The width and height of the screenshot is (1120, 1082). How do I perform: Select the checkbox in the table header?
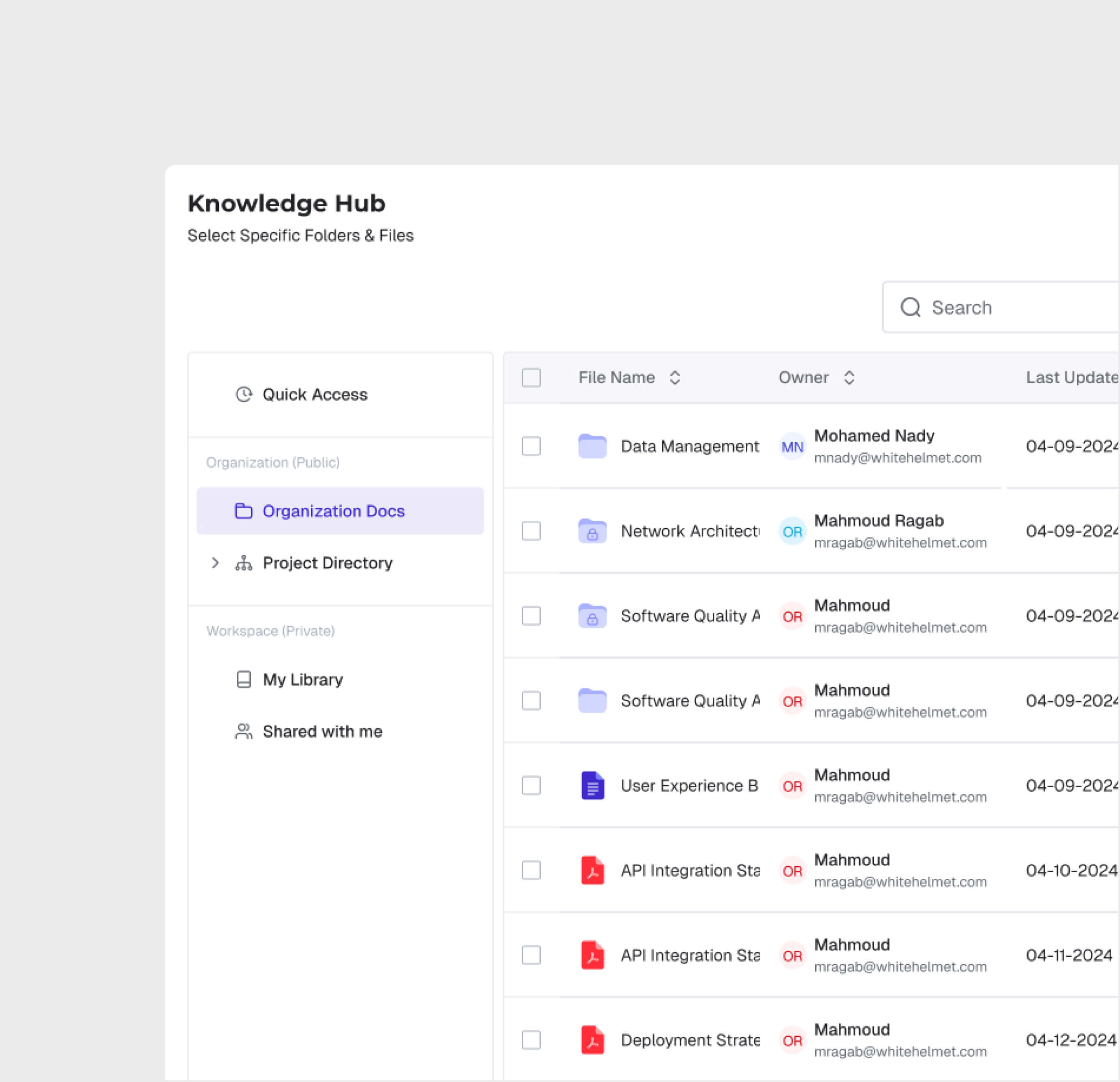pos(531,378)
